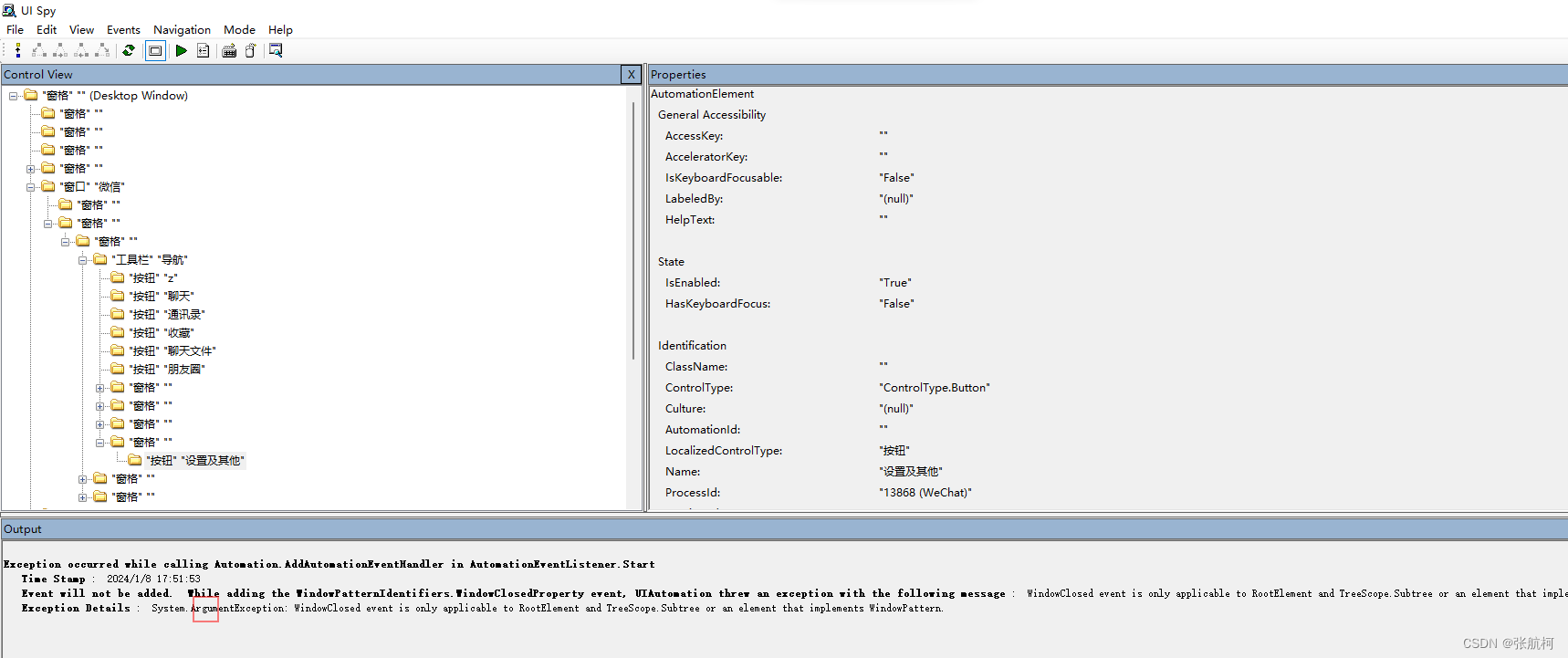Select the "按钮" "通讯录" tree item
The height and width of the screenshot is (658, 1568).
[x=167, y=315]
